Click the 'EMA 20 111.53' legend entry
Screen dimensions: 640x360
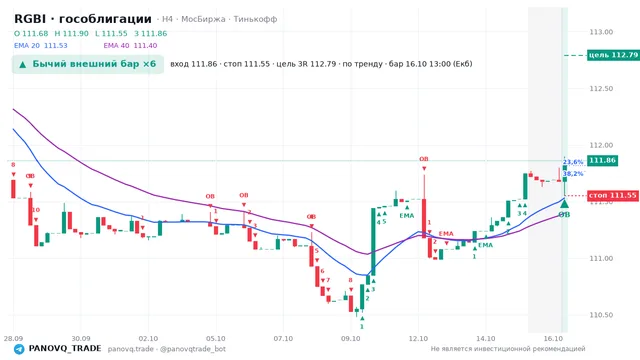tap(41, 46)
